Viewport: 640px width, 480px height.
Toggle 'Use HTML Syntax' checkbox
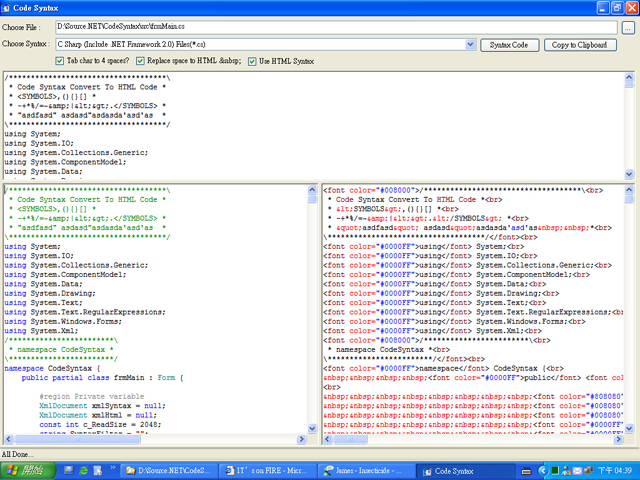(252, 61)
